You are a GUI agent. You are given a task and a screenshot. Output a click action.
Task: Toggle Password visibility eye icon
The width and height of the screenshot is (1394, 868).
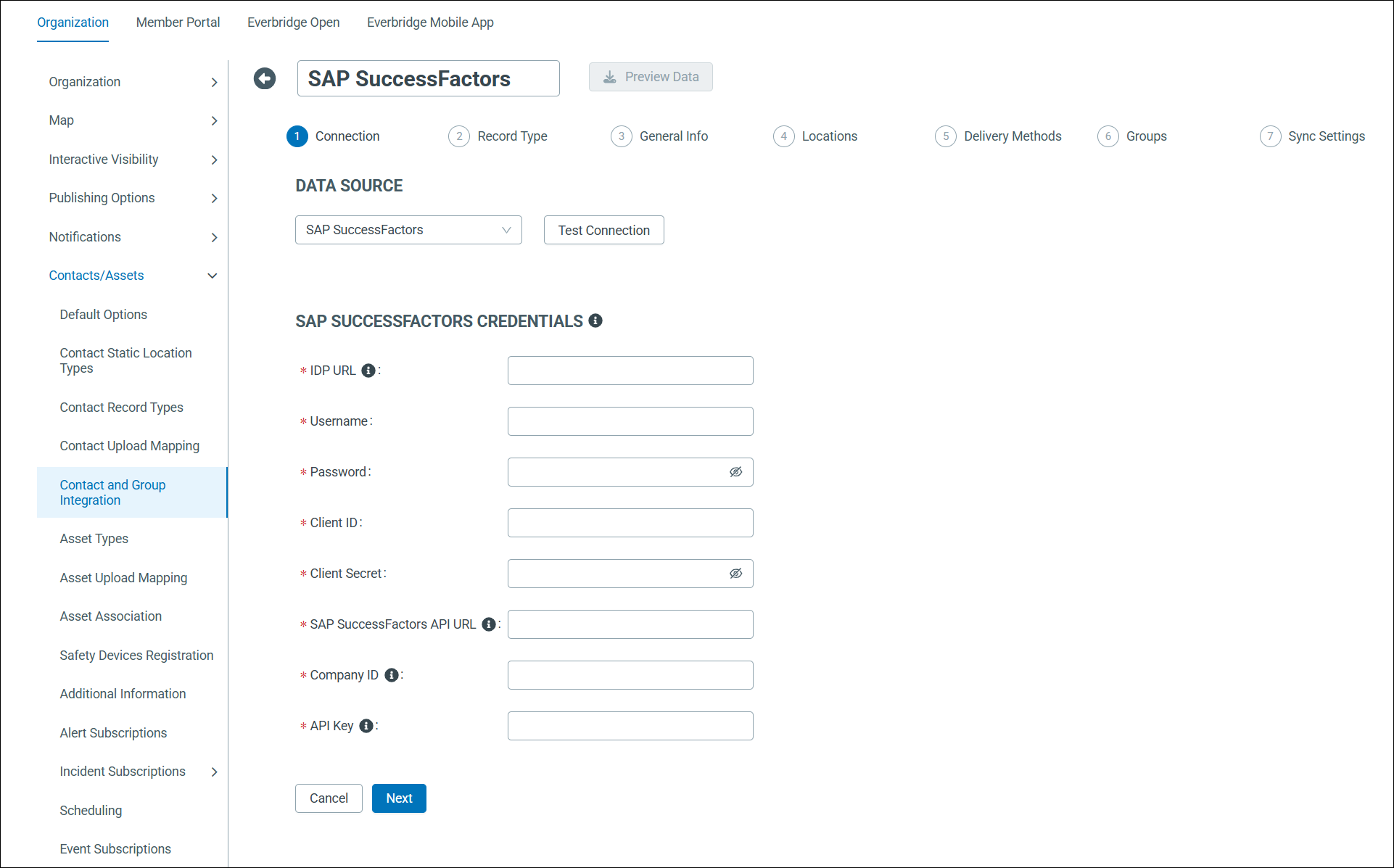click(735, 472)
